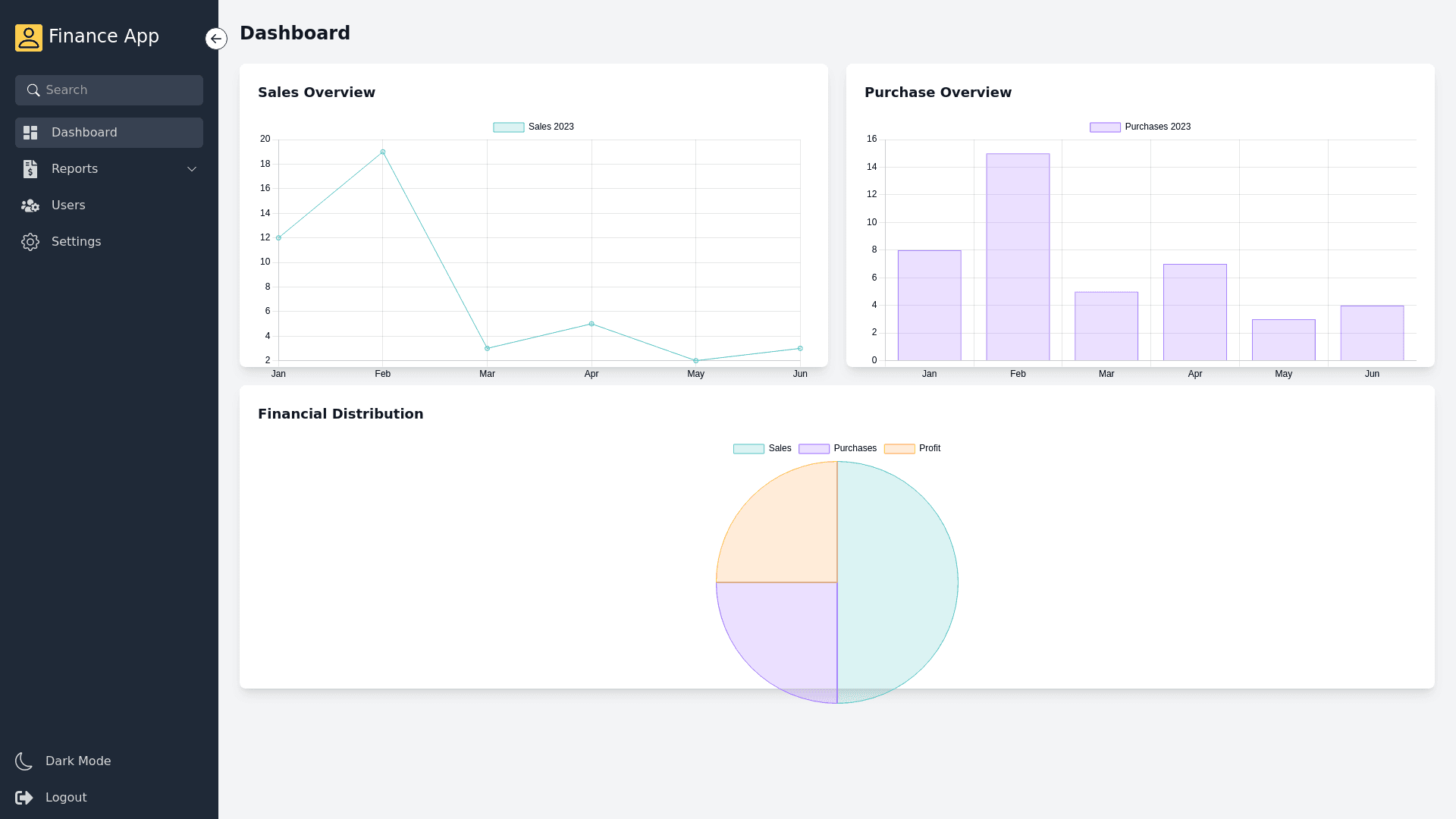The width and height of the screenshot is (1456, 819).
Task: Click the Logout link
Action: [x=66, y=798]
